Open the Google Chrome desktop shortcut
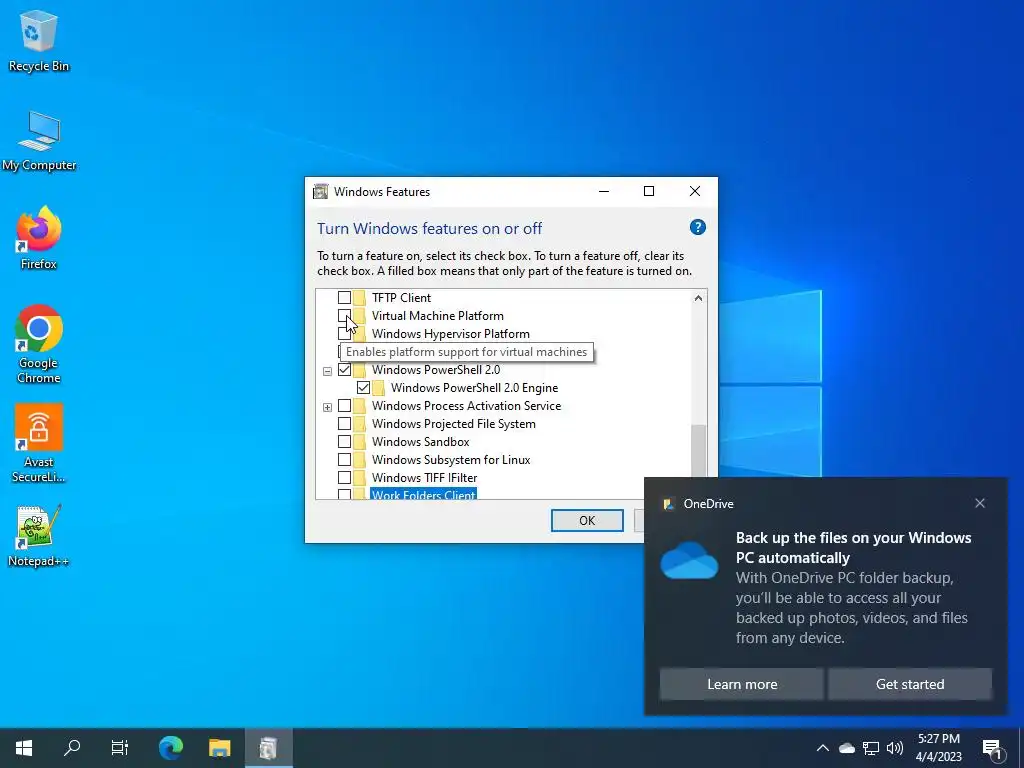 click(x=39, y=344)
